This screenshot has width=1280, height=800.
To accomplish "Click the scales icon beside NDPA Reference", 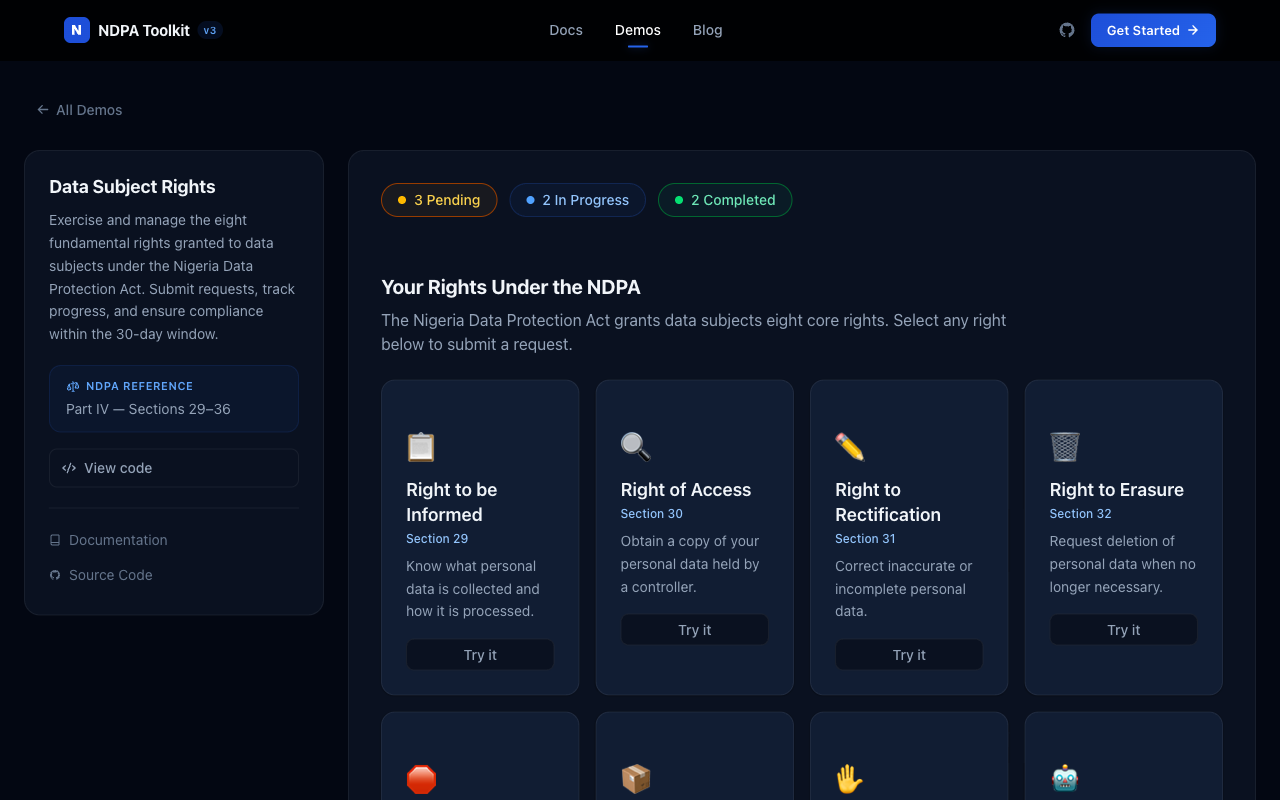I will coord(73,386).
